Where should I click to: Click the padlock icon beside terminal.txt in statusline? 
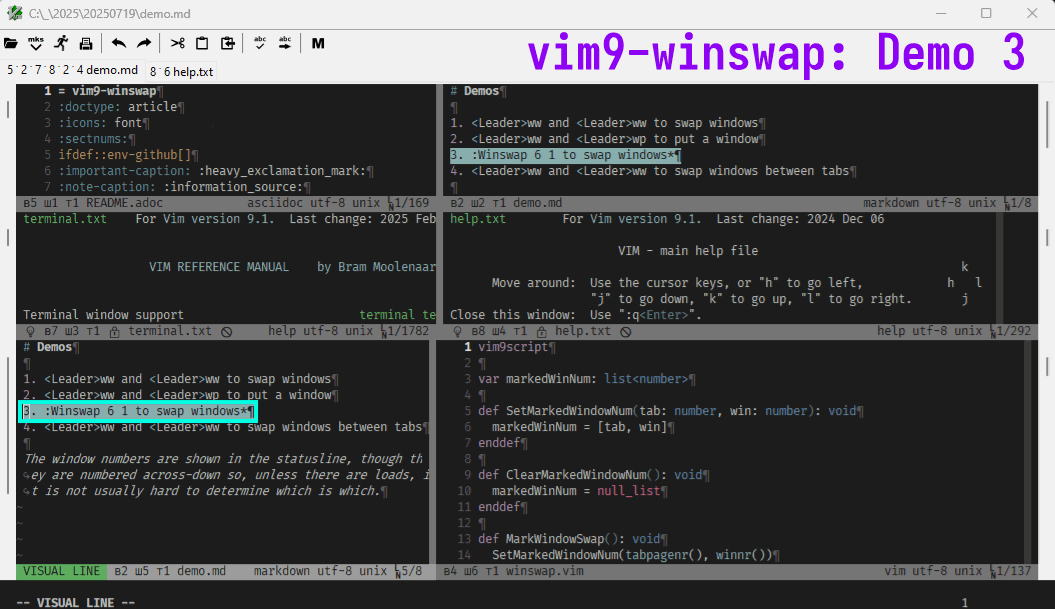coord(114,332)
